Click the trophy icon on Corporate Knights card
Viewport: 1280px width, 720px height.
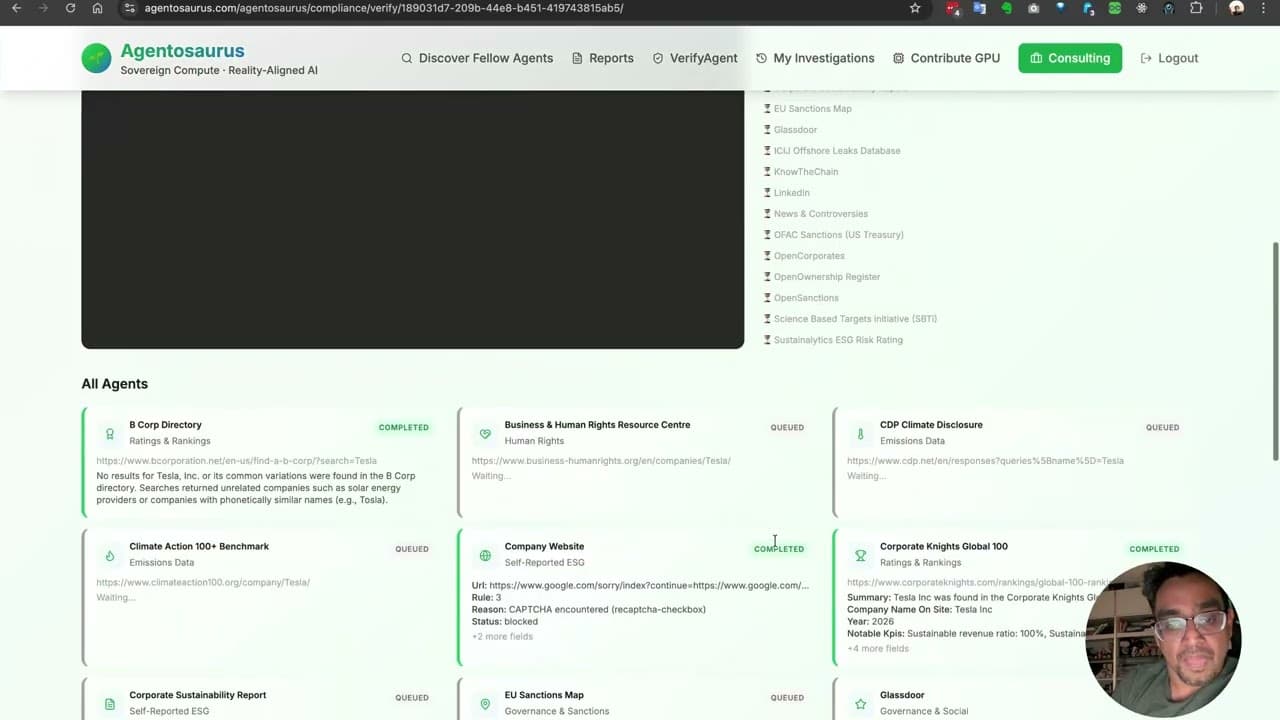tap(860, 556)
